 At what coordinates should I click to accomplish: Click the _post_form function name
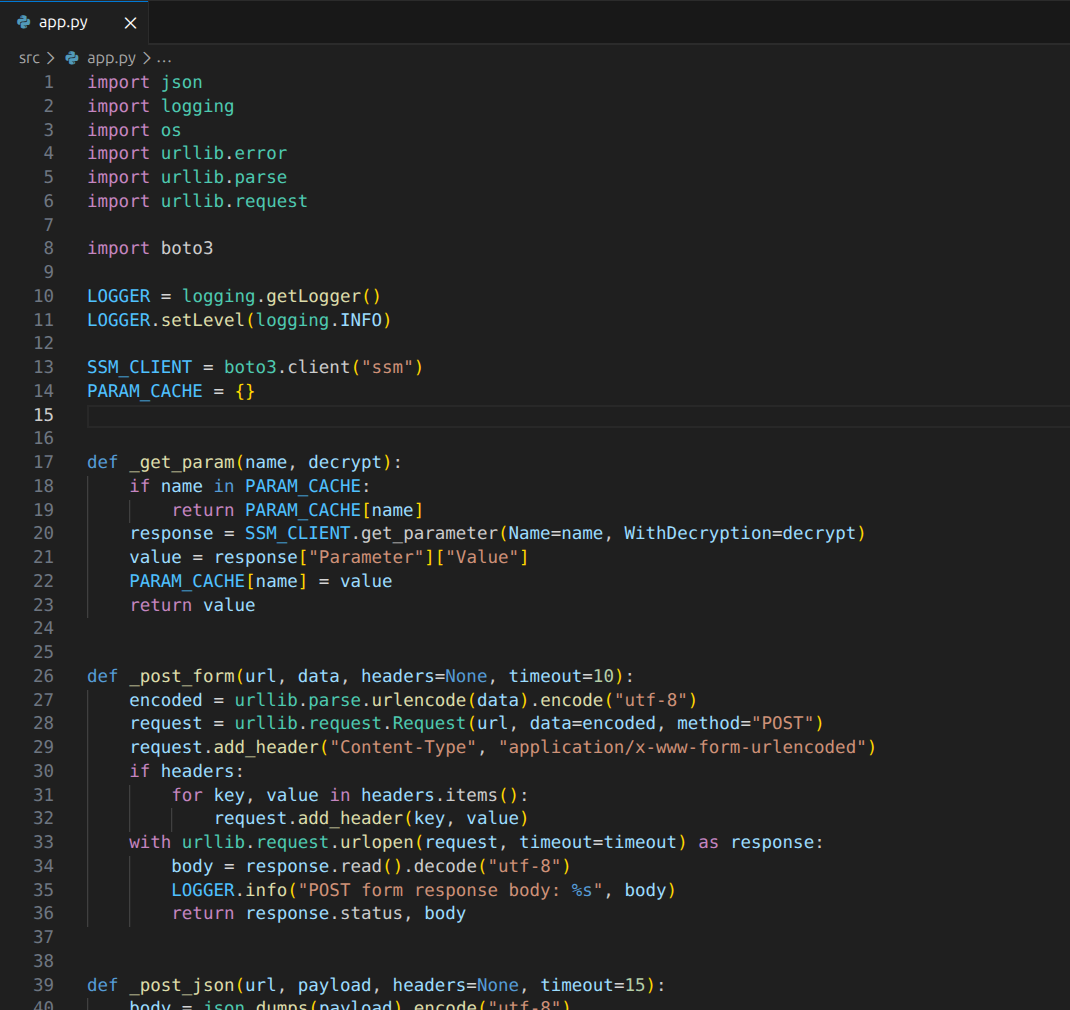(182, 676)
